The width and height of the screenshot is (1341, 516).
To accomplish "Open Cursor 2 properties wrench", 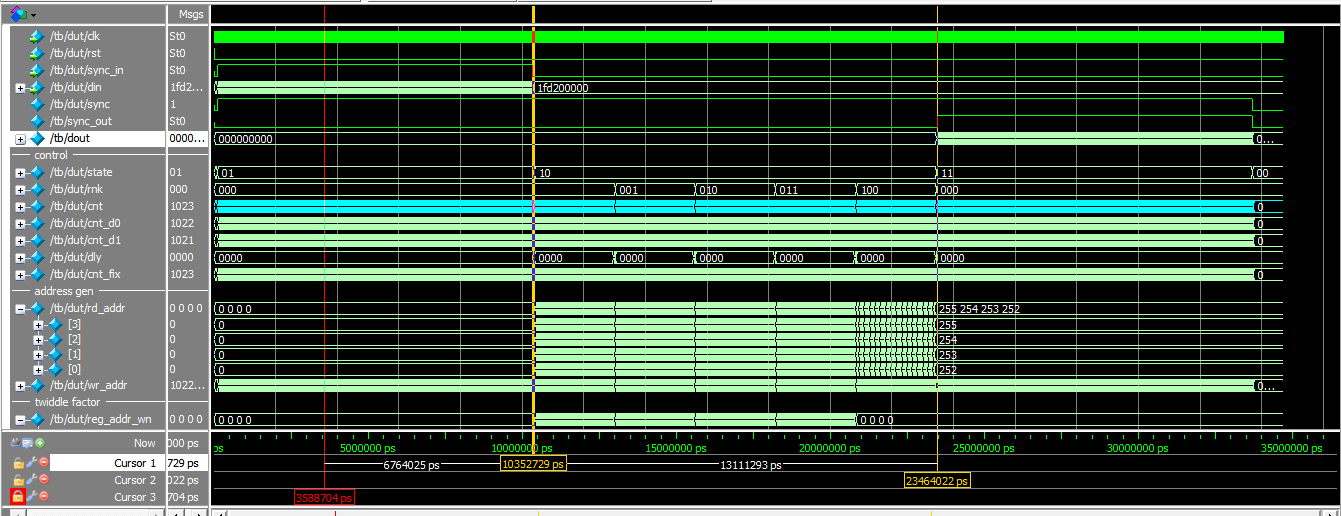I will (31, 480).
